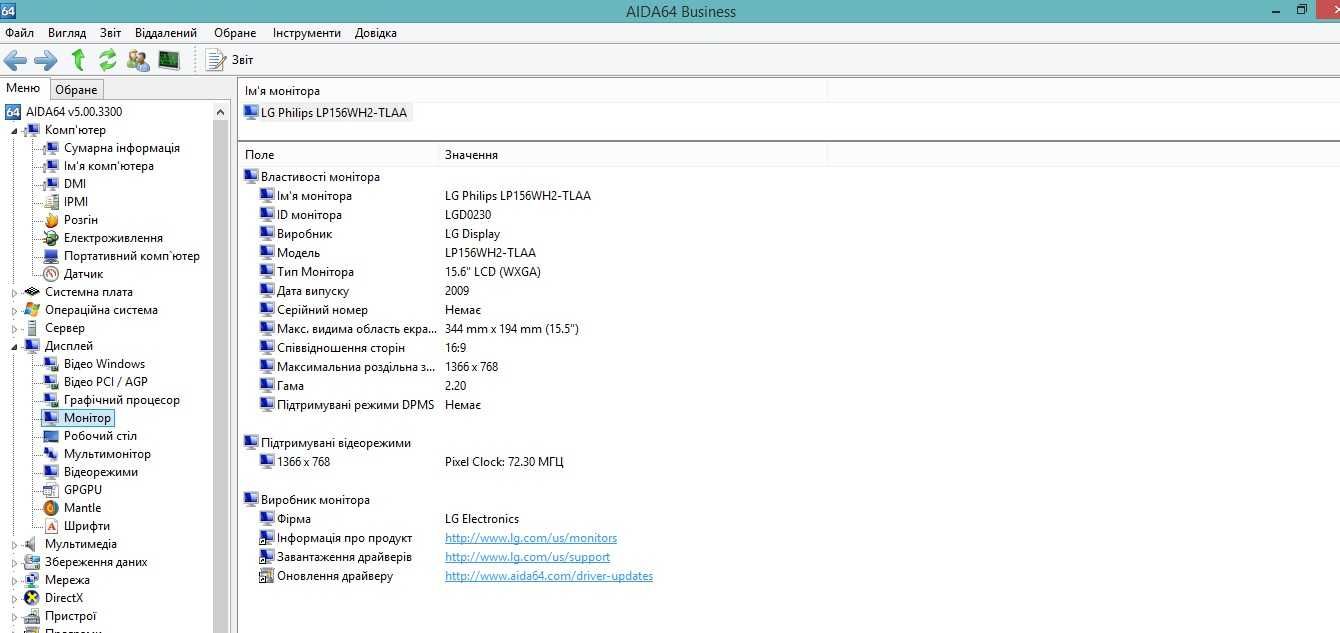Viewport: 1340px width, 633px height.
Task: Click the Шрифти font icon
Action: [x=51, y=526]
